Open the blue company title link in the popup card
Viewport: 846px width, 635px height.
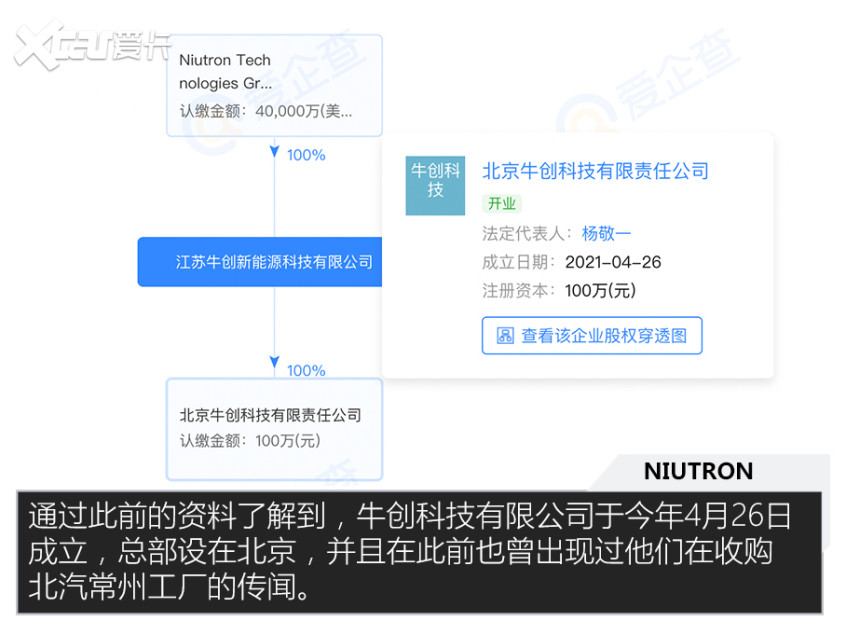595,171
